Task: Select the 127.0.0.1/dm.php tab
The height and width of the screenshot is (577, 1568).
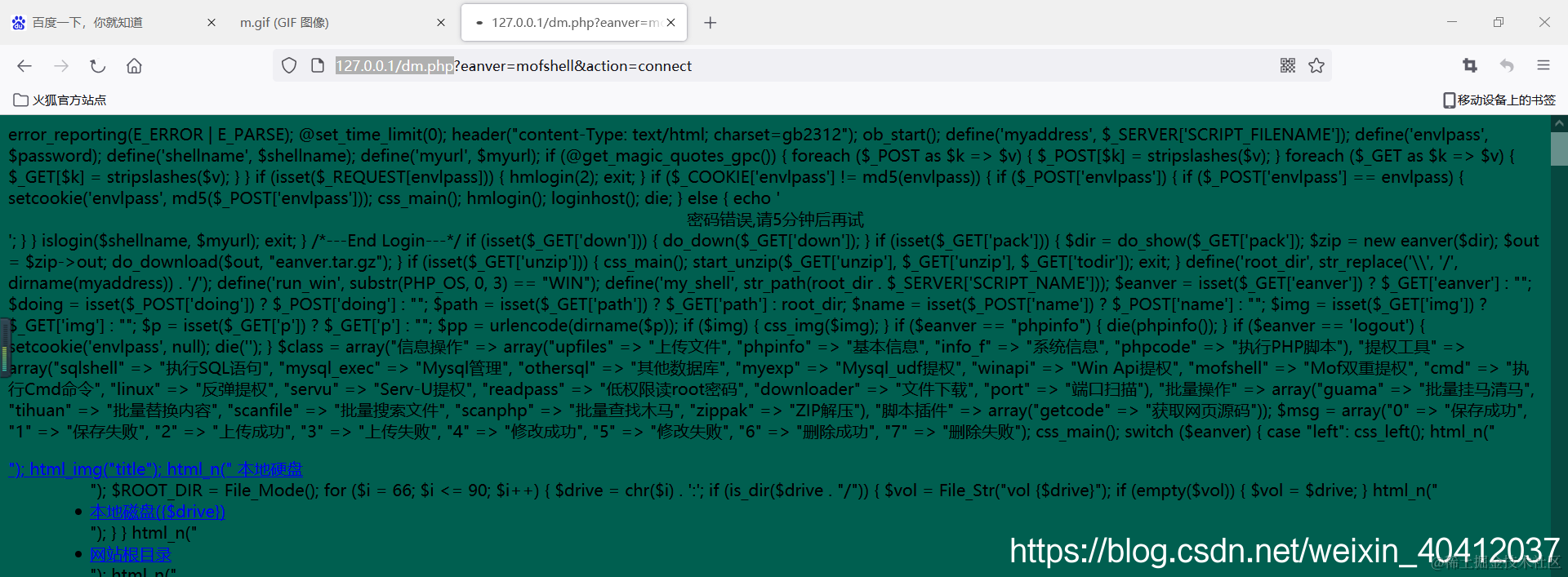Action: 574,23
